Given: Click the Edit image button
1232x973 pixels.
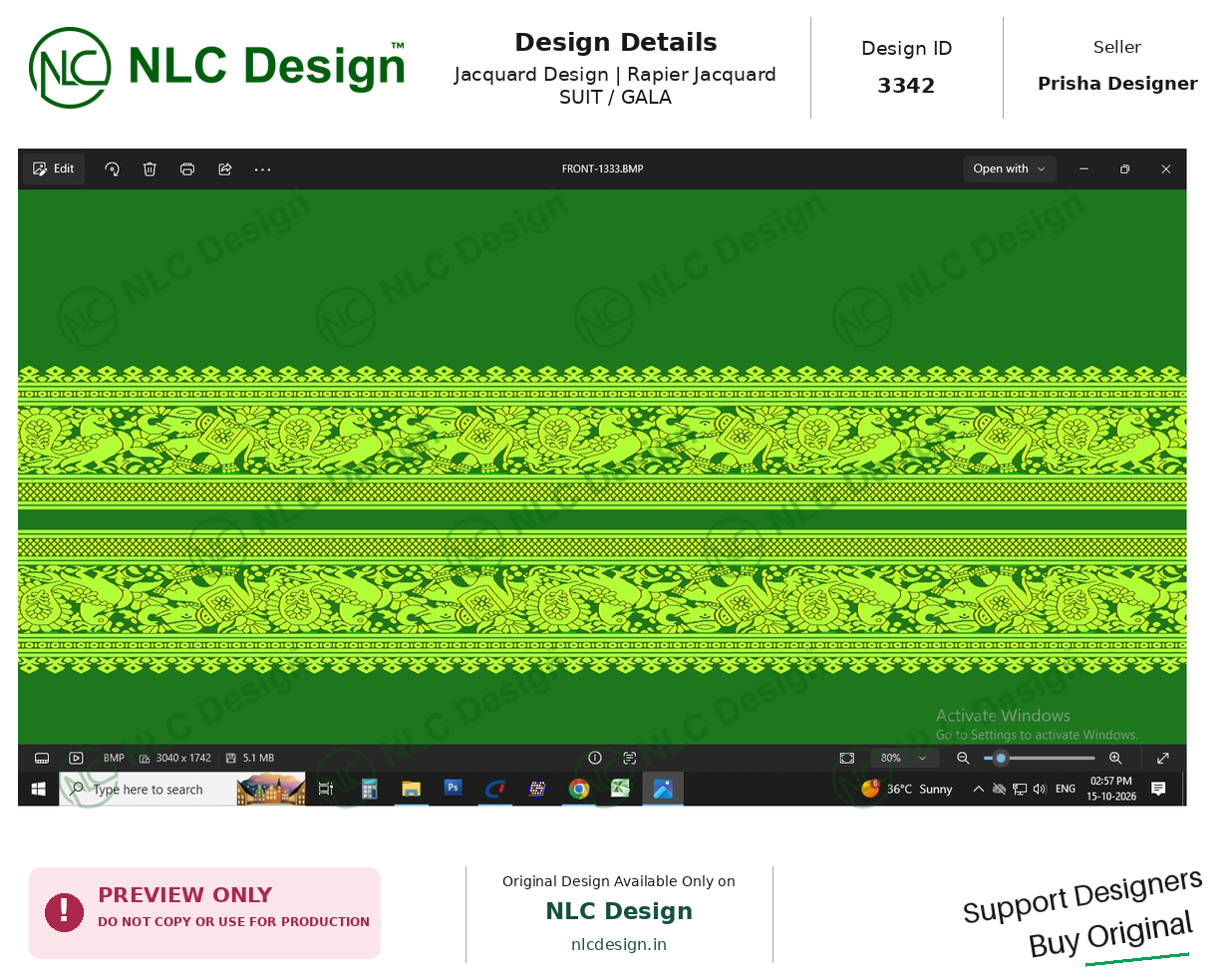Looking at the screenshot, I should tap(54, 169).
